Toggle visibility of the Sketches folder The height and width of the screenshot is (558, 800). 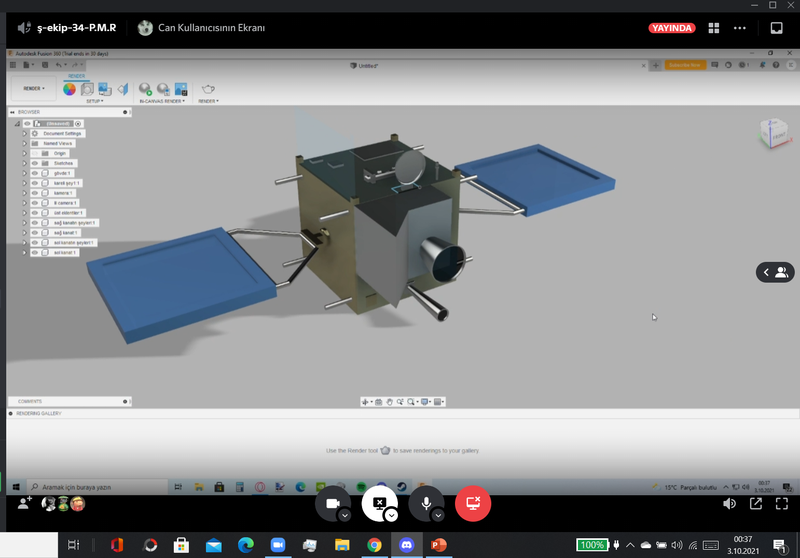tap(34, 163)
